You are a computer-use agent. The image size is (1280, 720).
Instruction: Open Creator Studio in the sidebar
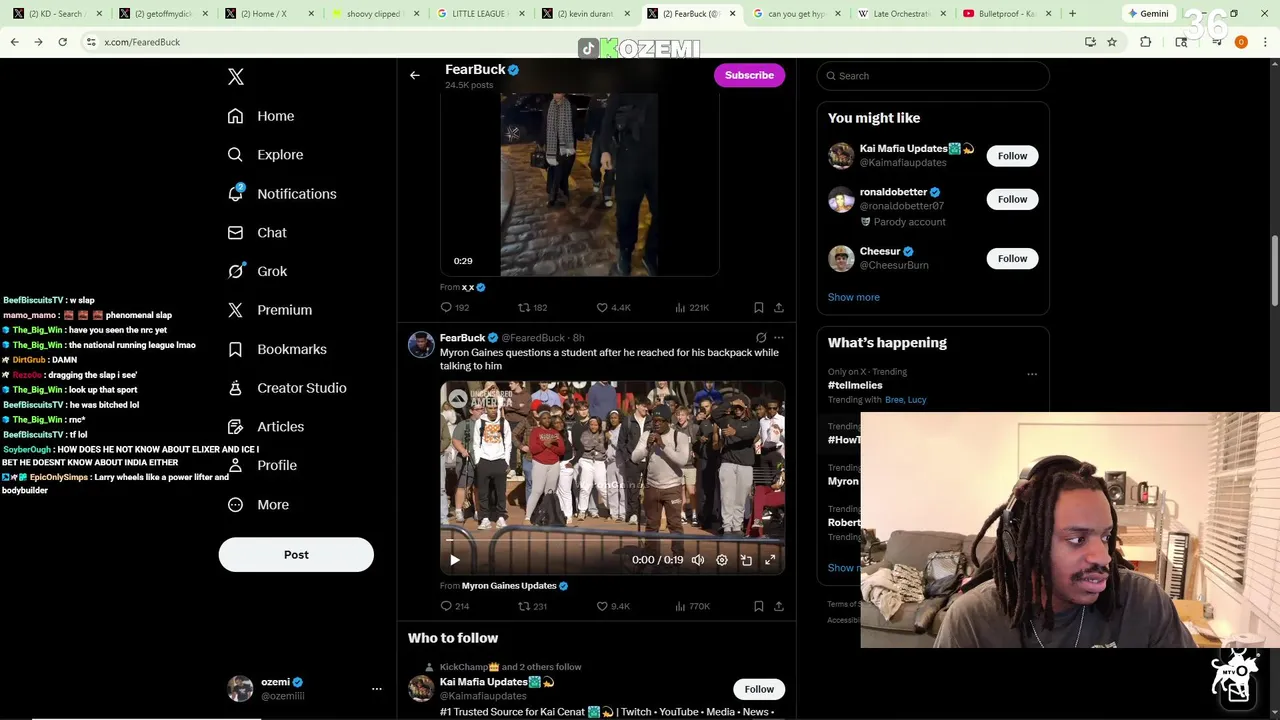[x=287, y=388]
